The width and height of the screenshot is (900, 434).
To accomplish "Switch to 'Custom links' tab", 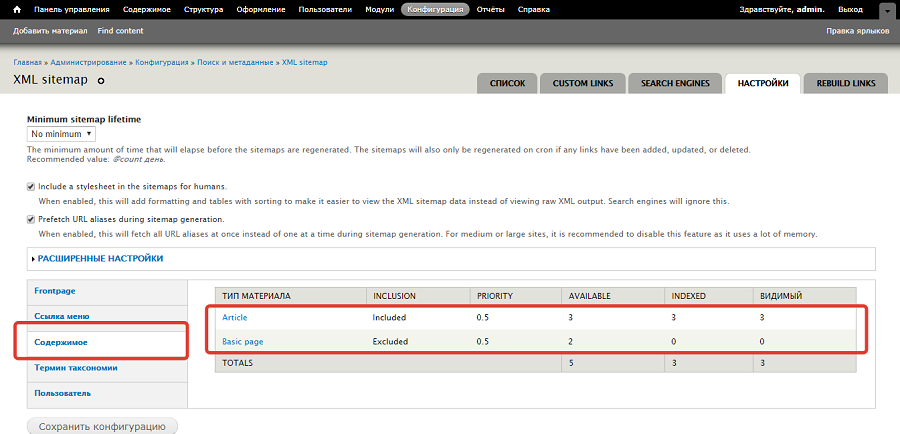I will click(x=583, y=83).
